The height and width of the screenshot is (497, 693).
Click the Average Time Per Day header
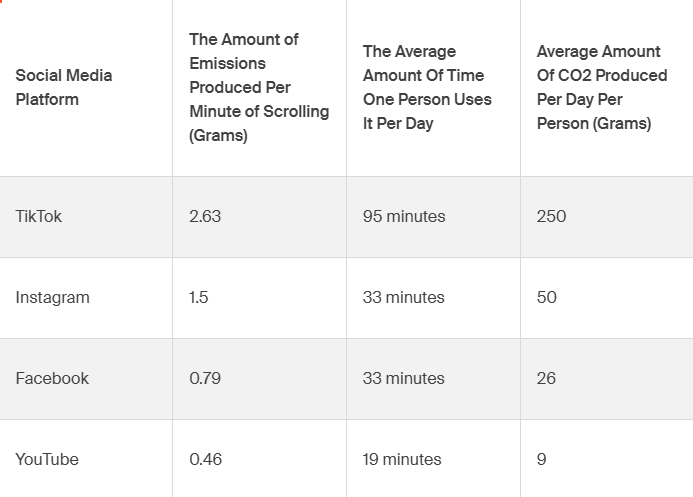click(x=427, y=87)
